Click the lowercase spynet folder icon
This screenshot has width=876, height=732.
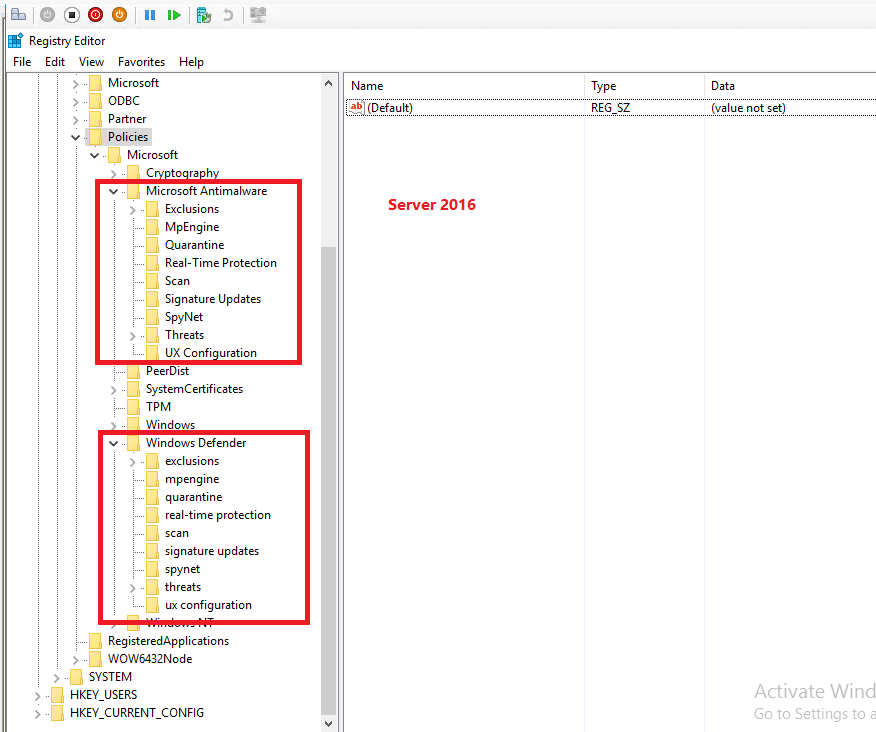click(153, 569)
